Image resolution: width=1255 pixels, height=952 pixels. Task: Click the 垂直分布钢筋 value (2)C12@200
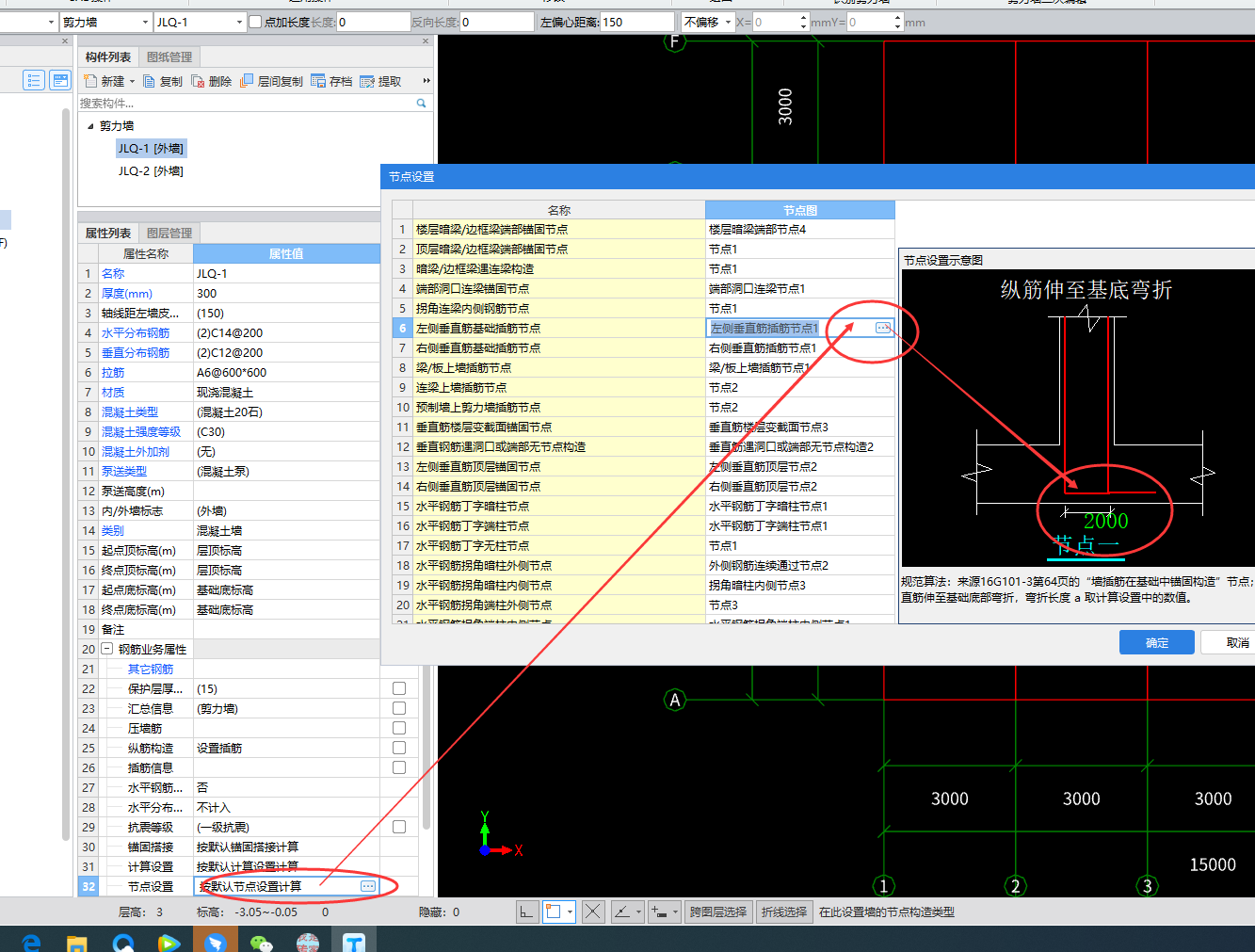coord(286,352)
